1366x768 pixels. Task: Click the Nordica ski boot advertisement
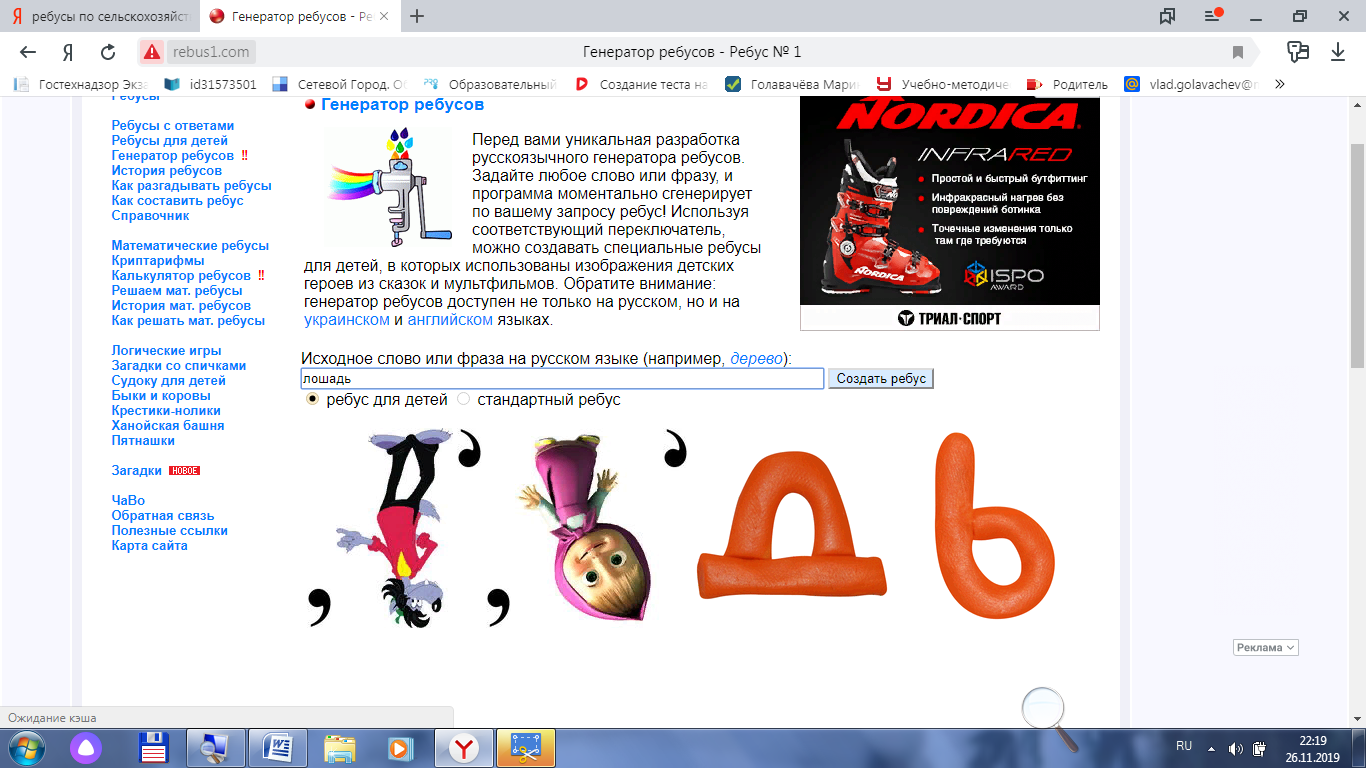(x=950, y=214)
